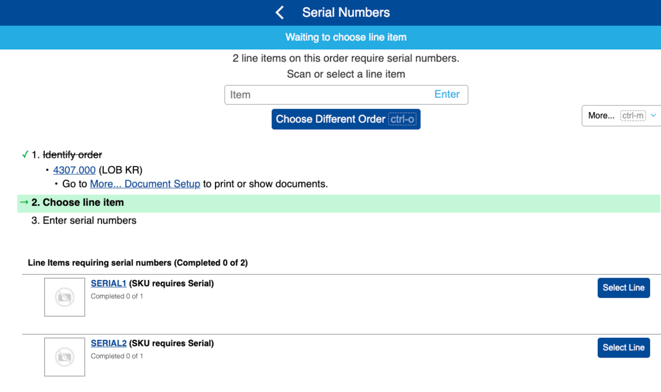
Task: Click the Waiting to choose line item banner
Action: pos(330,38)
